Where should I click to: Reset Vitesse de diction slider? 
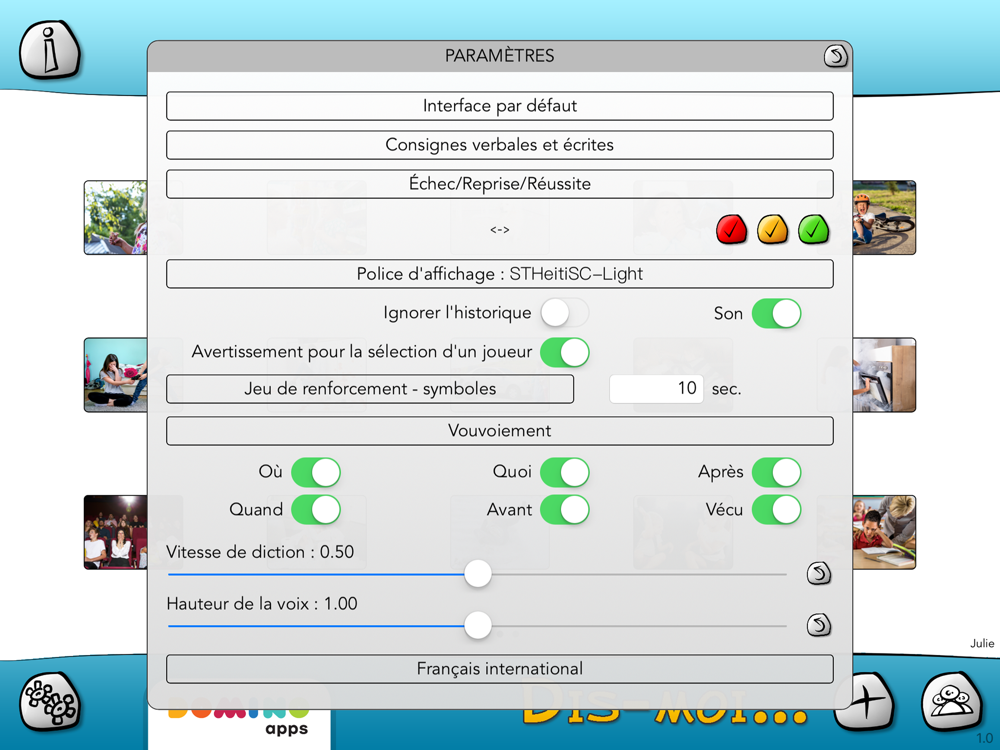click(x=819, y=573)
